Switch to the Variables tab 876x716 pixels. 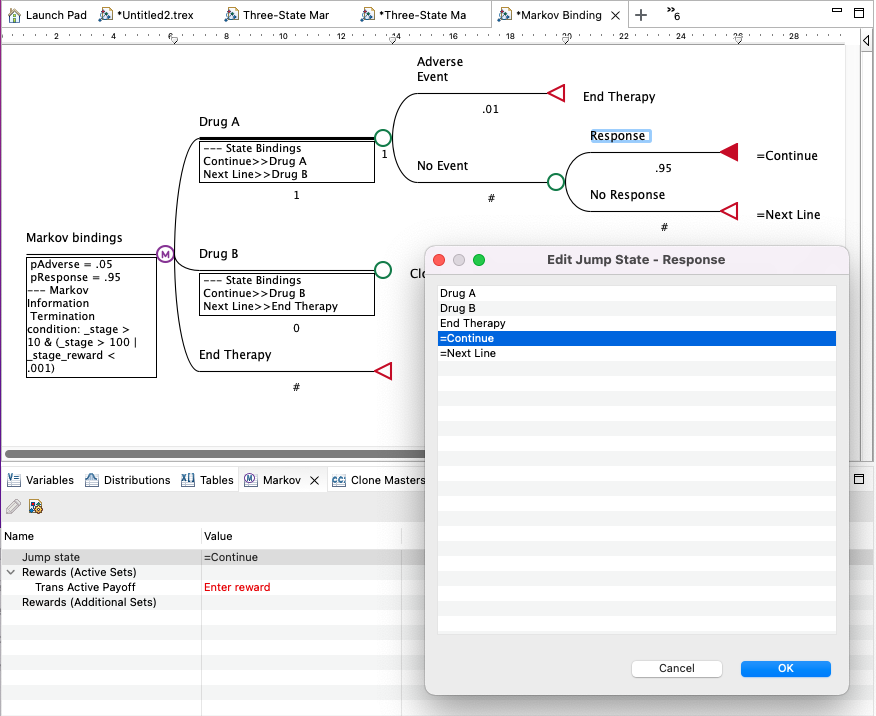point(41,480)
